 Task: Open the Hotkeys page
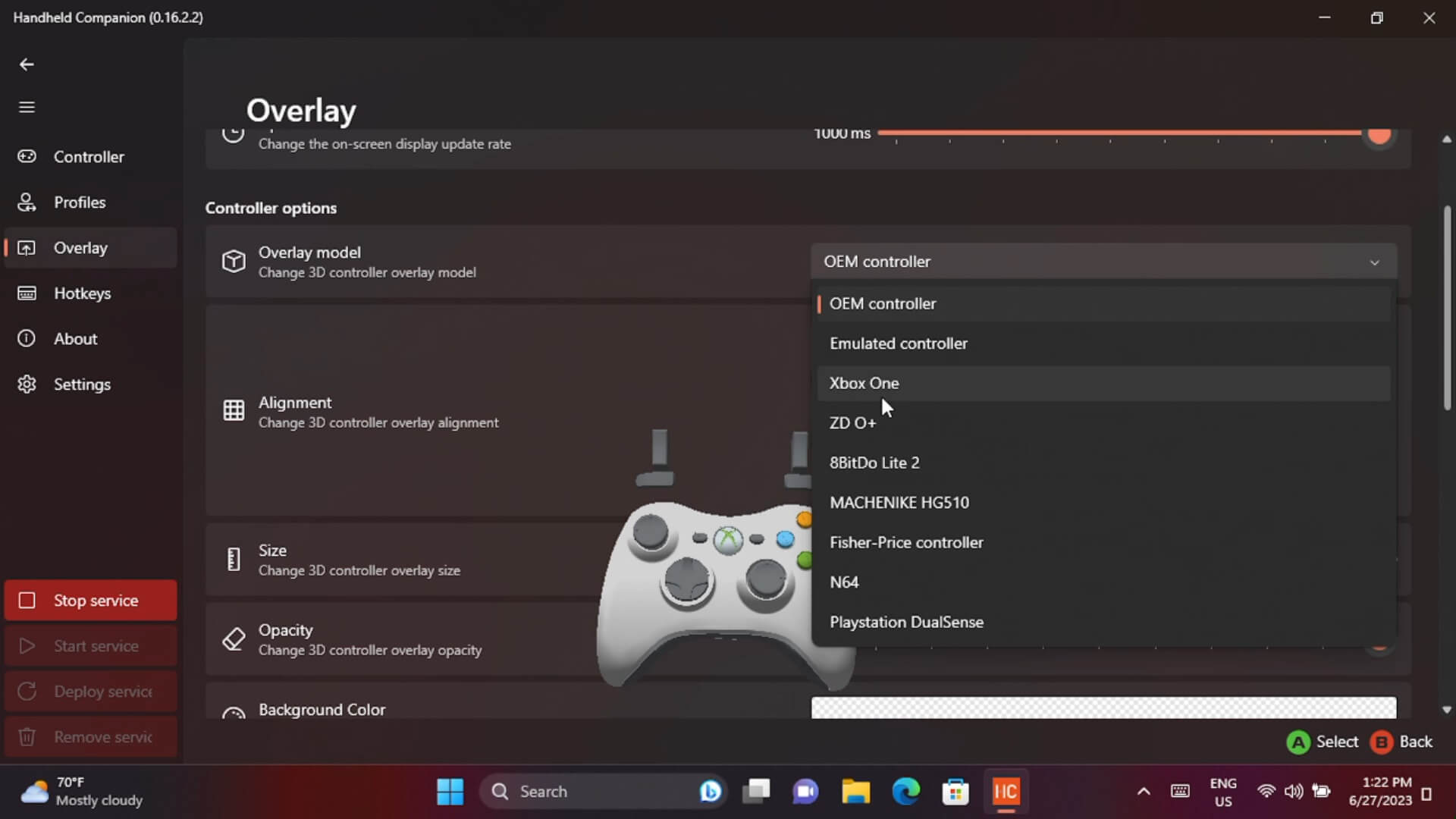(x=82, y=293)
